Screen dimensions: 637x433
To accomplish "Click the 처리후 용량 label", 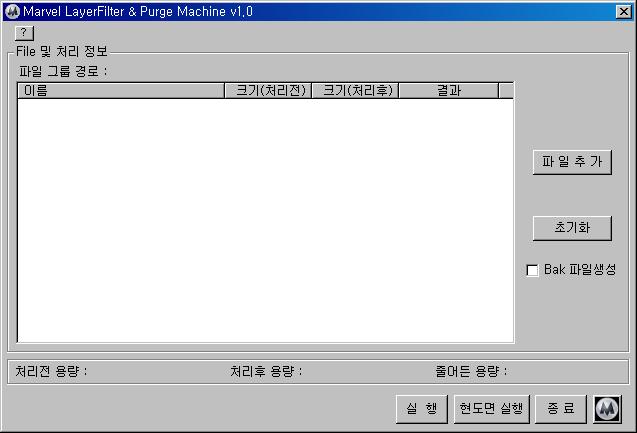I will point(266,371).
